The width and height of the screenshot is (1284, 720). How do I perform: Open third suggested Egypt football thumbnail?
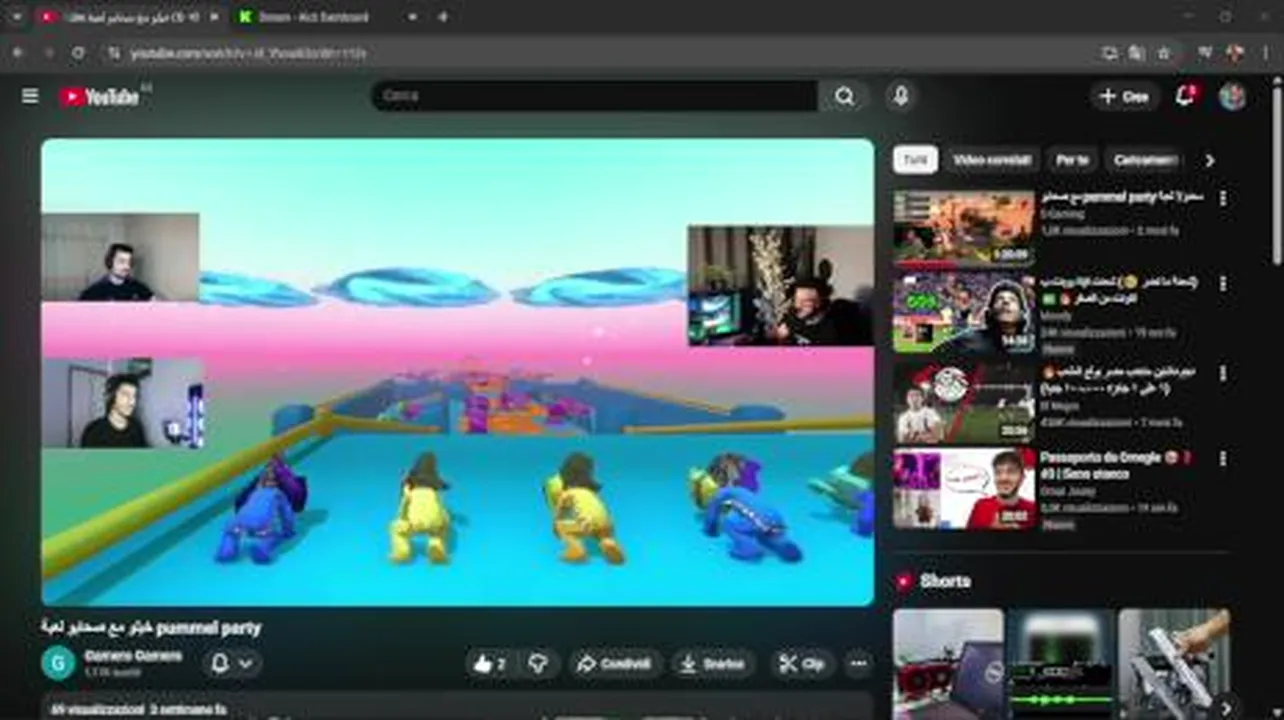(x=964, y=402)
